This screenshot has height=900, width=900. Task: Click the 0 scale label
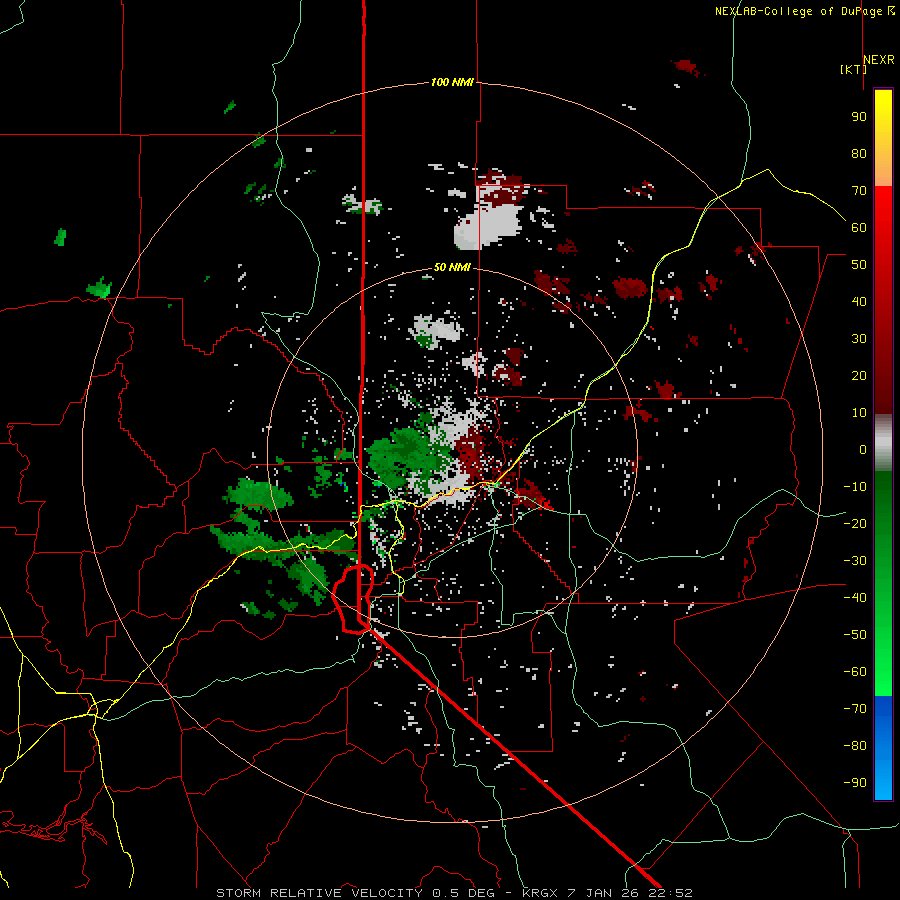click(x=863, y=449)
